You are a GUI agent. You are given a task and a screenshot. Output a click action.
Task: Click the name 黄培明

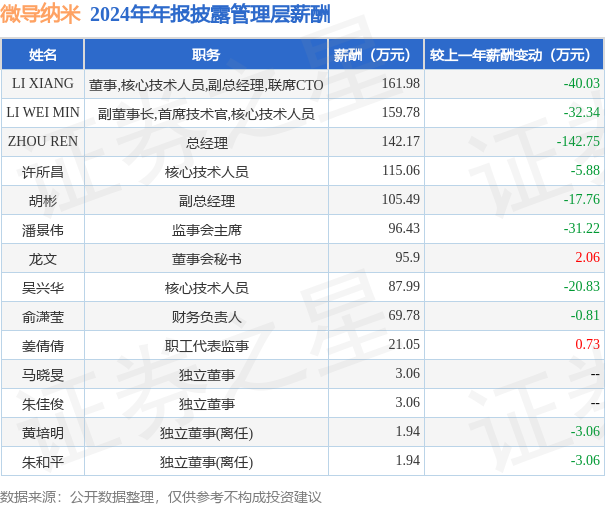tap(43, 433)
